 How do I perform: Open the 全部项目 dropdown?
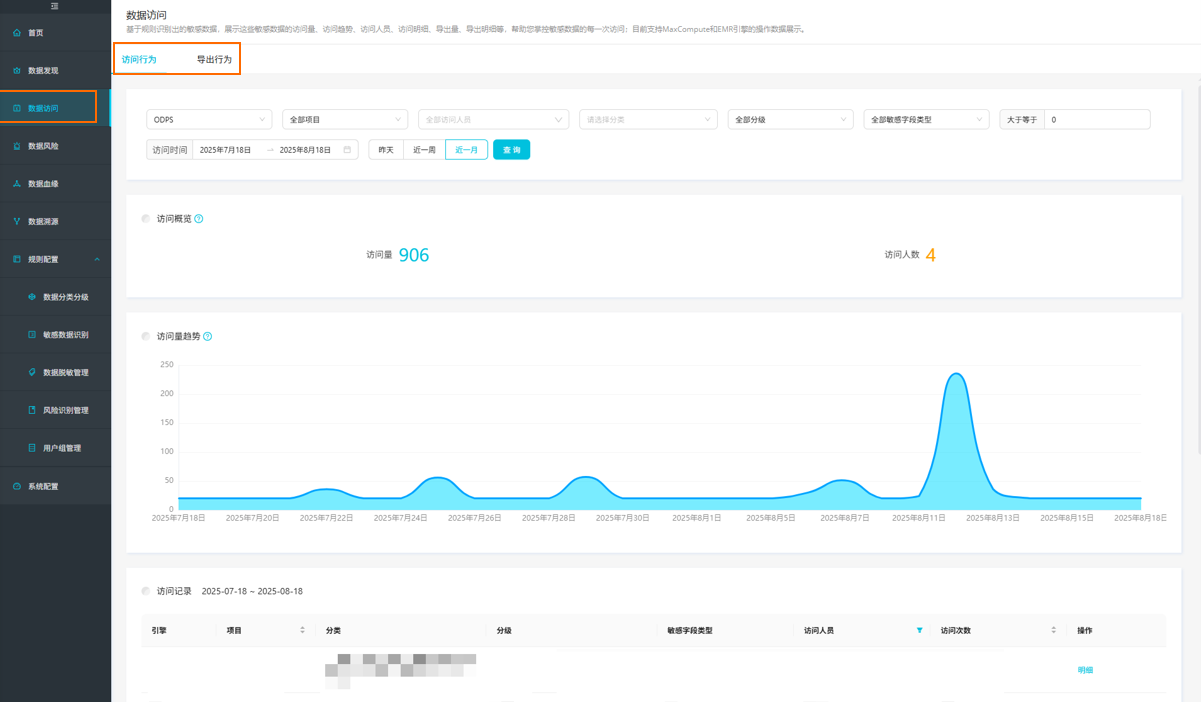pos(345,120)
